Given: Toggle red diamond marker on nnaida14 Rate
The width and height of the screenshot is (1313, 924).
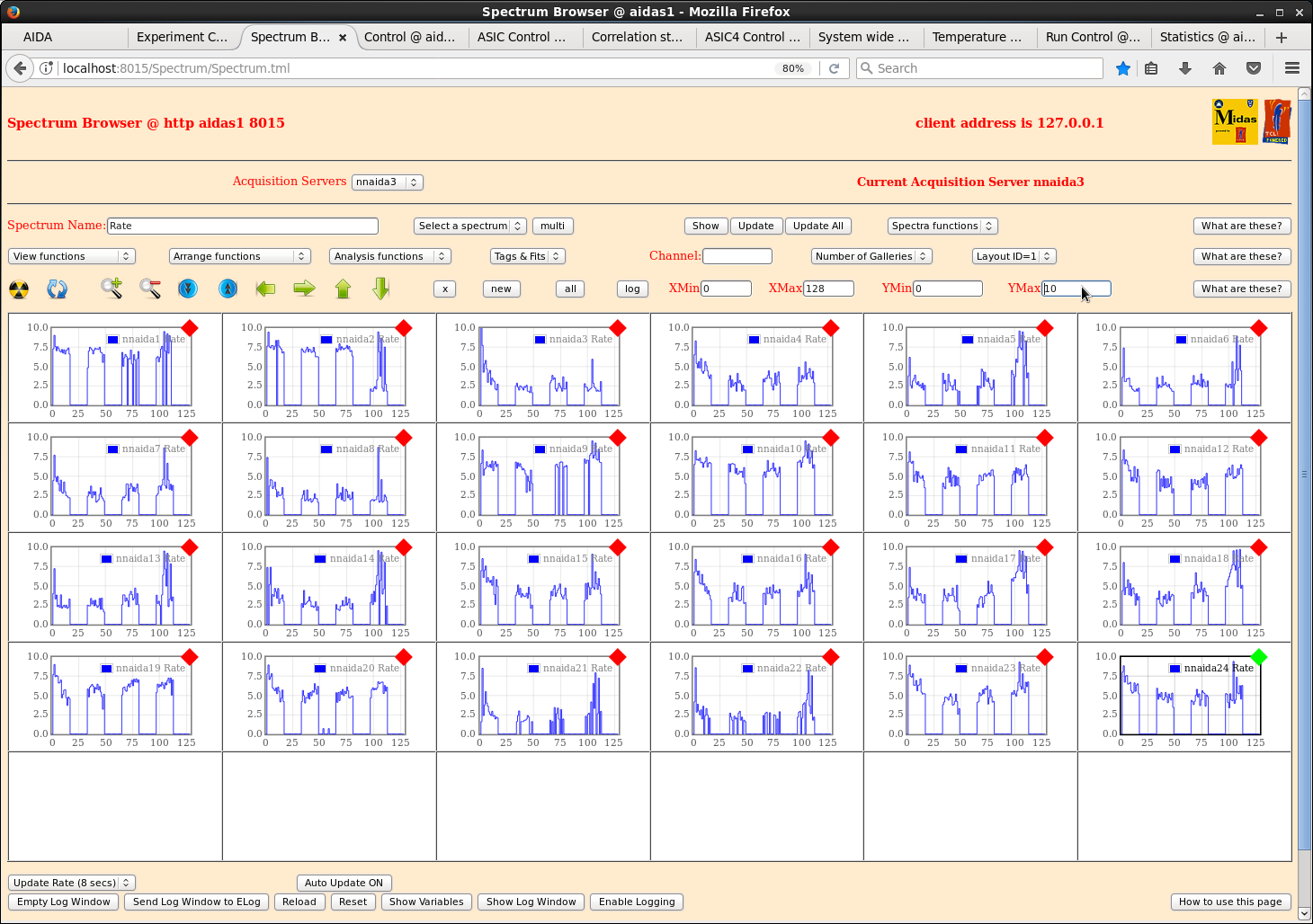Looking at the screenshot, I should point(404,547).
